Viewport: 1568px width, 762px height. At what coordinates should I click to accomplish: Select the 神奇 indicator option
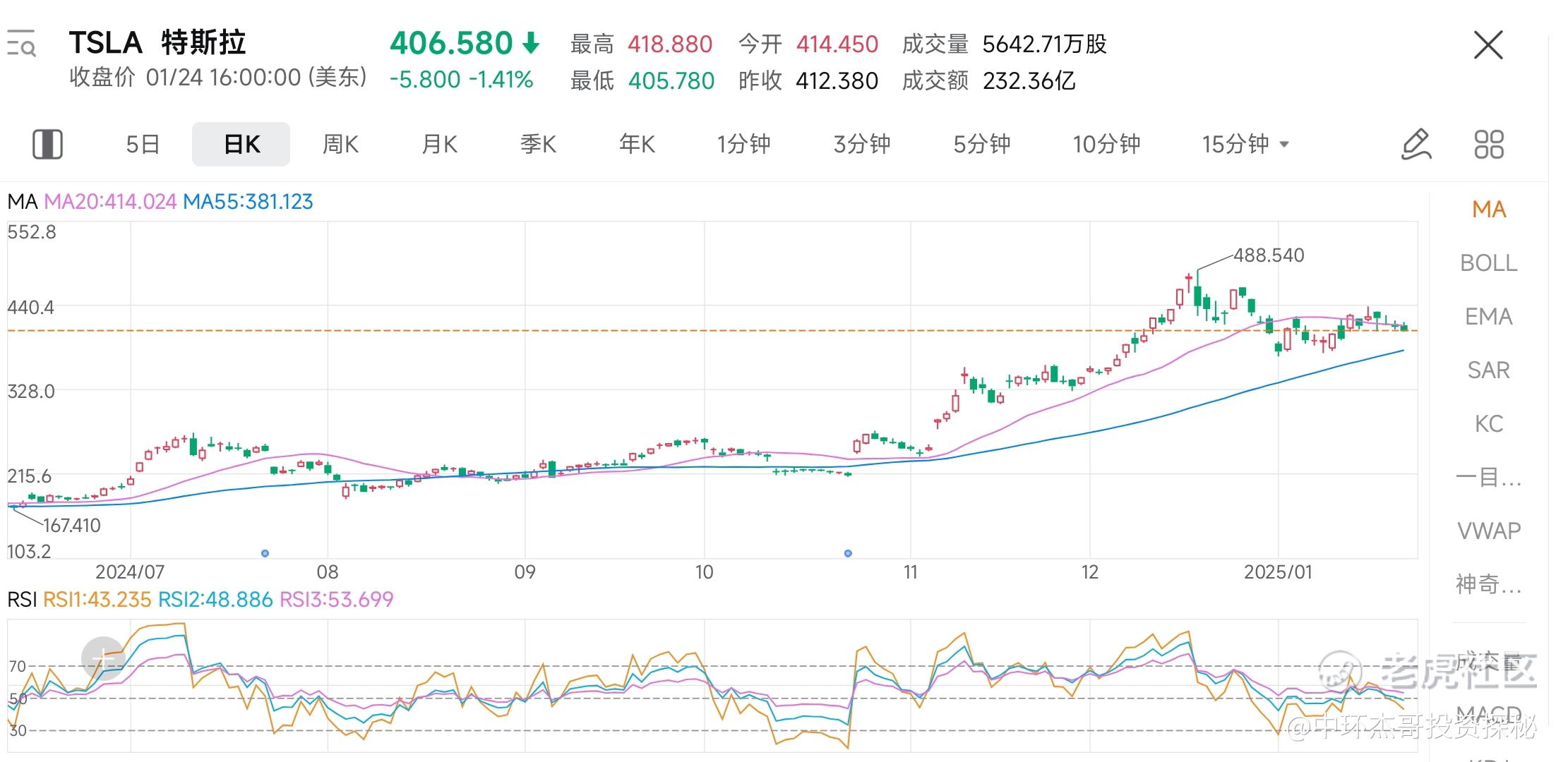pos(1489,584)
